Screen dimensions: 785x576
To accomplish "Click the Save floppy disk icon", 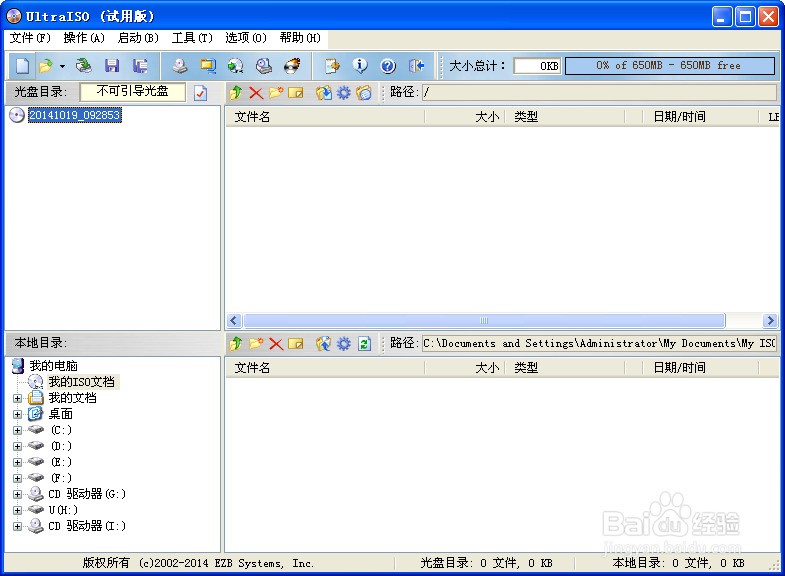I will click(x=112, y=66).
